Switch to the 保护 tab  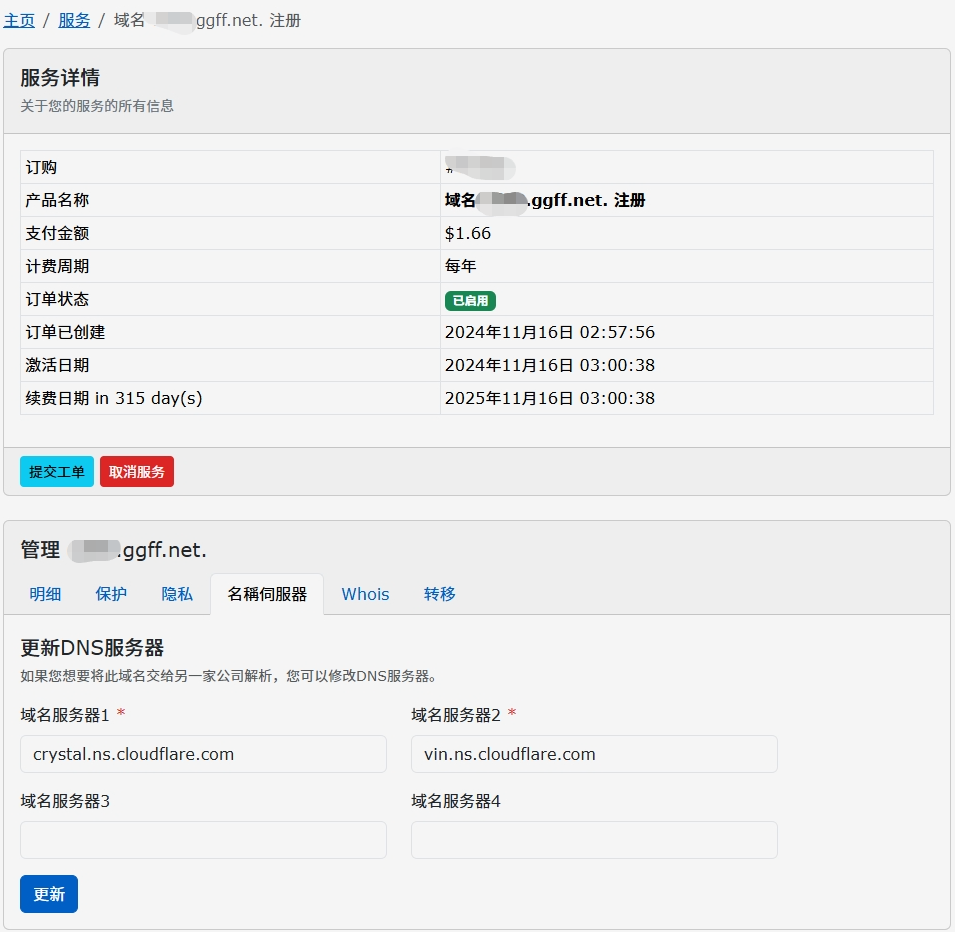(x=111, y=594)
